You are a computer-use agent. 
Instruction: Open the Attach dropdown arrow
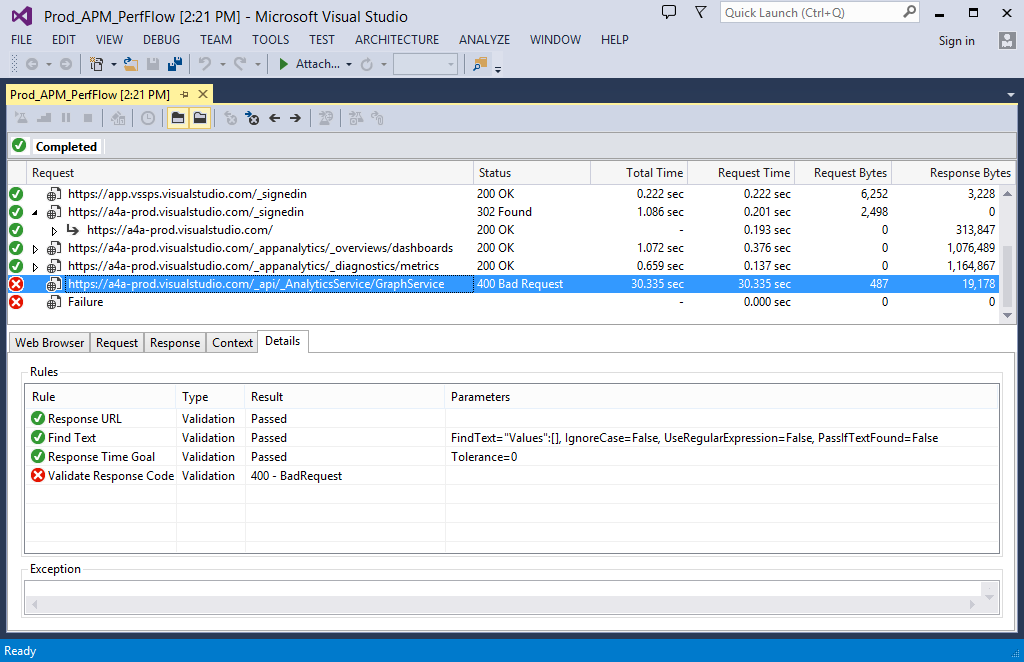click(349, 65)
